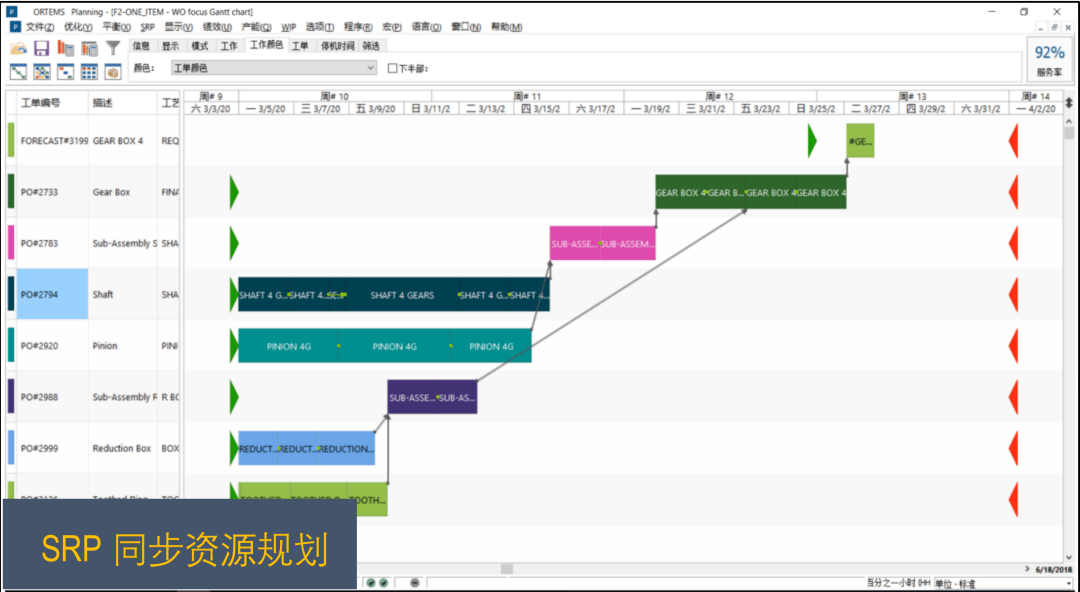Screen dimensions: 1080x592
Task: Switch to the 信息 tab
Action: [141, 46]
